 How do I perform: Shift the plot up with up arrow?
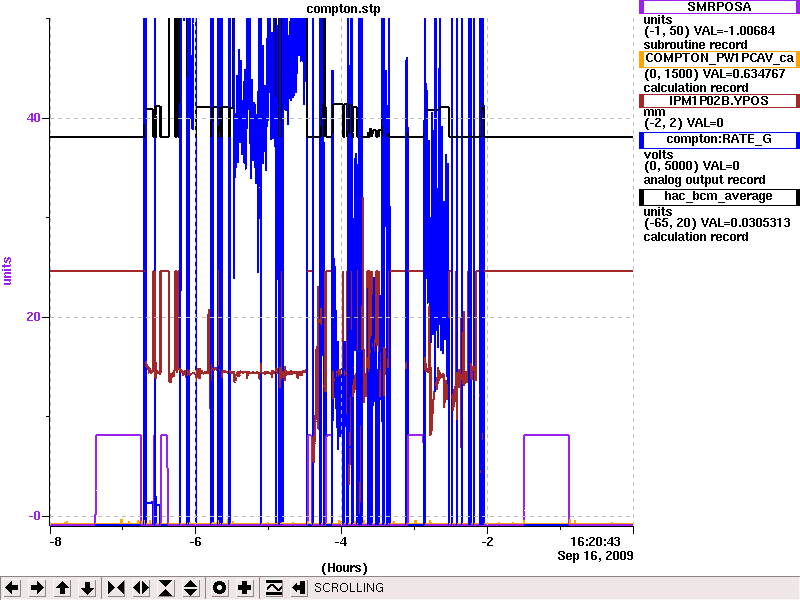[x=62, y=588]
